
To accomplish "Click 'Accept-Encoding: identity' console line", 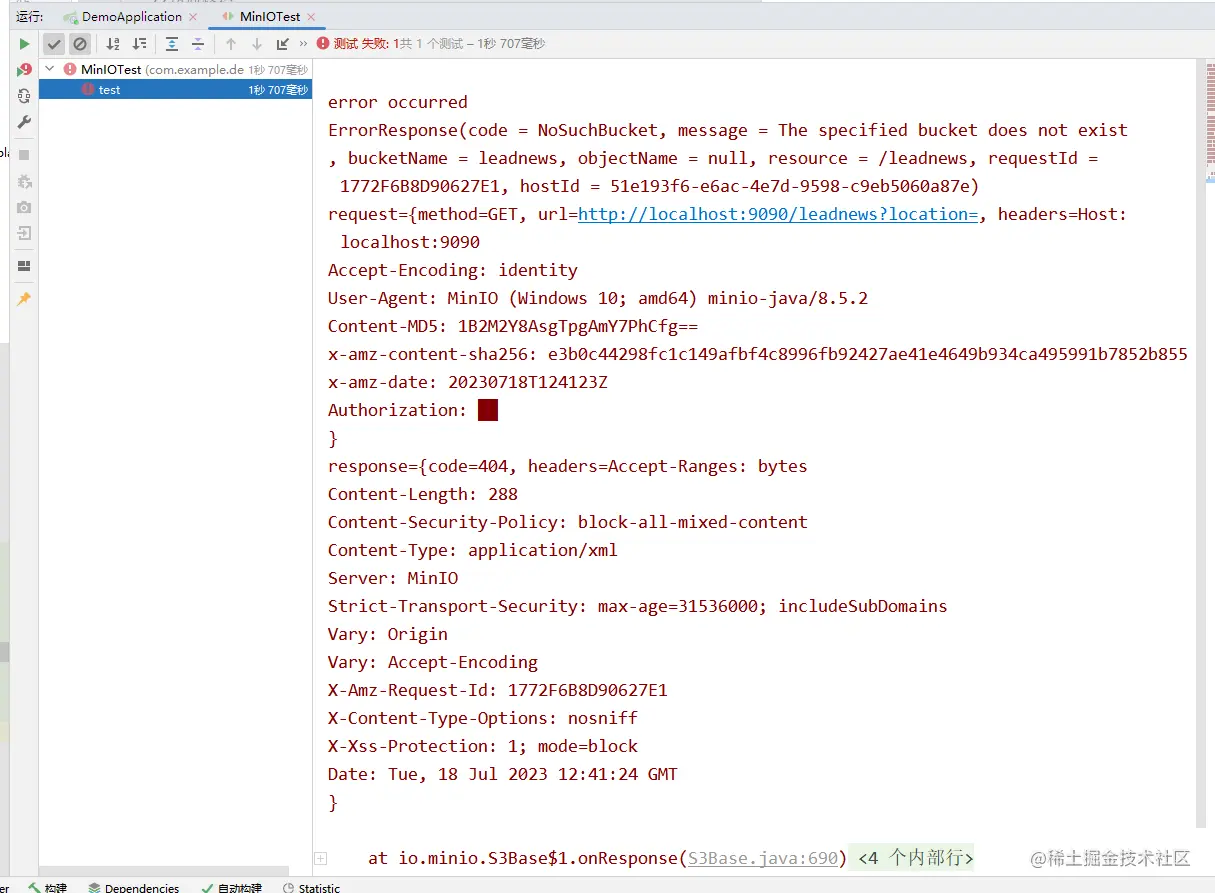I will [x=453, y=270].
